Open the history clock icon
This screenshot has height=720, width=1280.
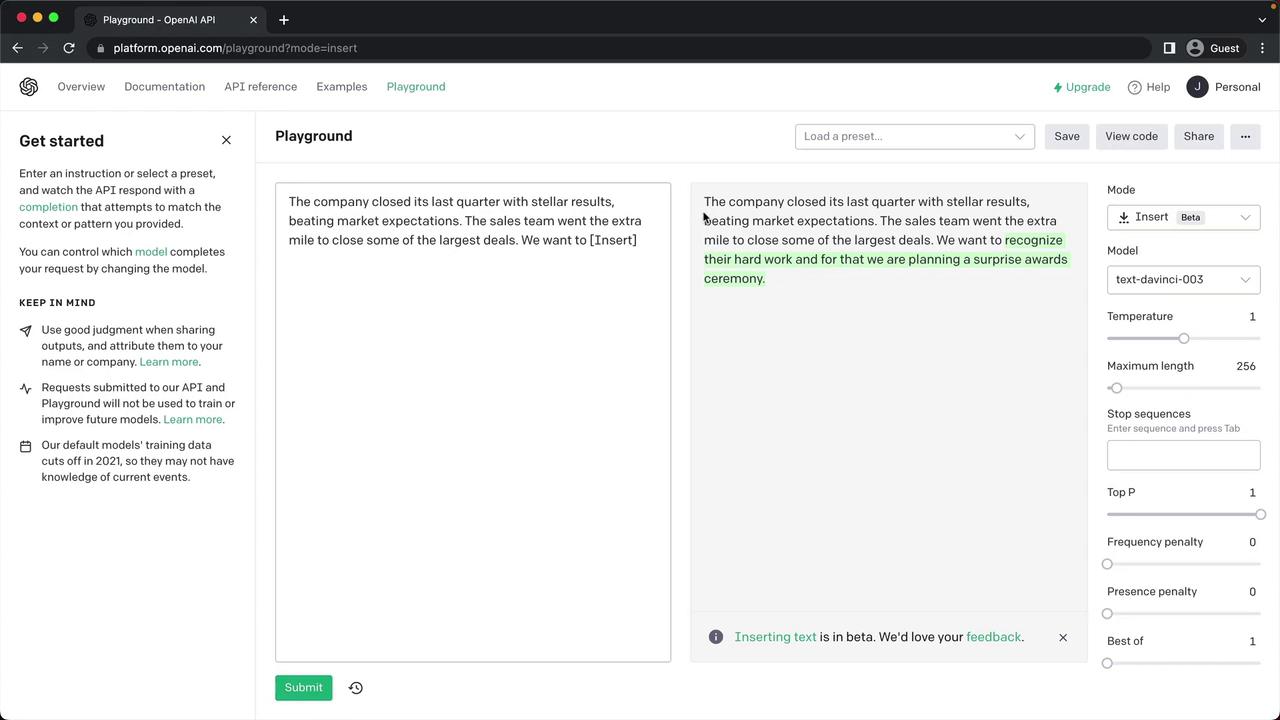tap(355, 688)
